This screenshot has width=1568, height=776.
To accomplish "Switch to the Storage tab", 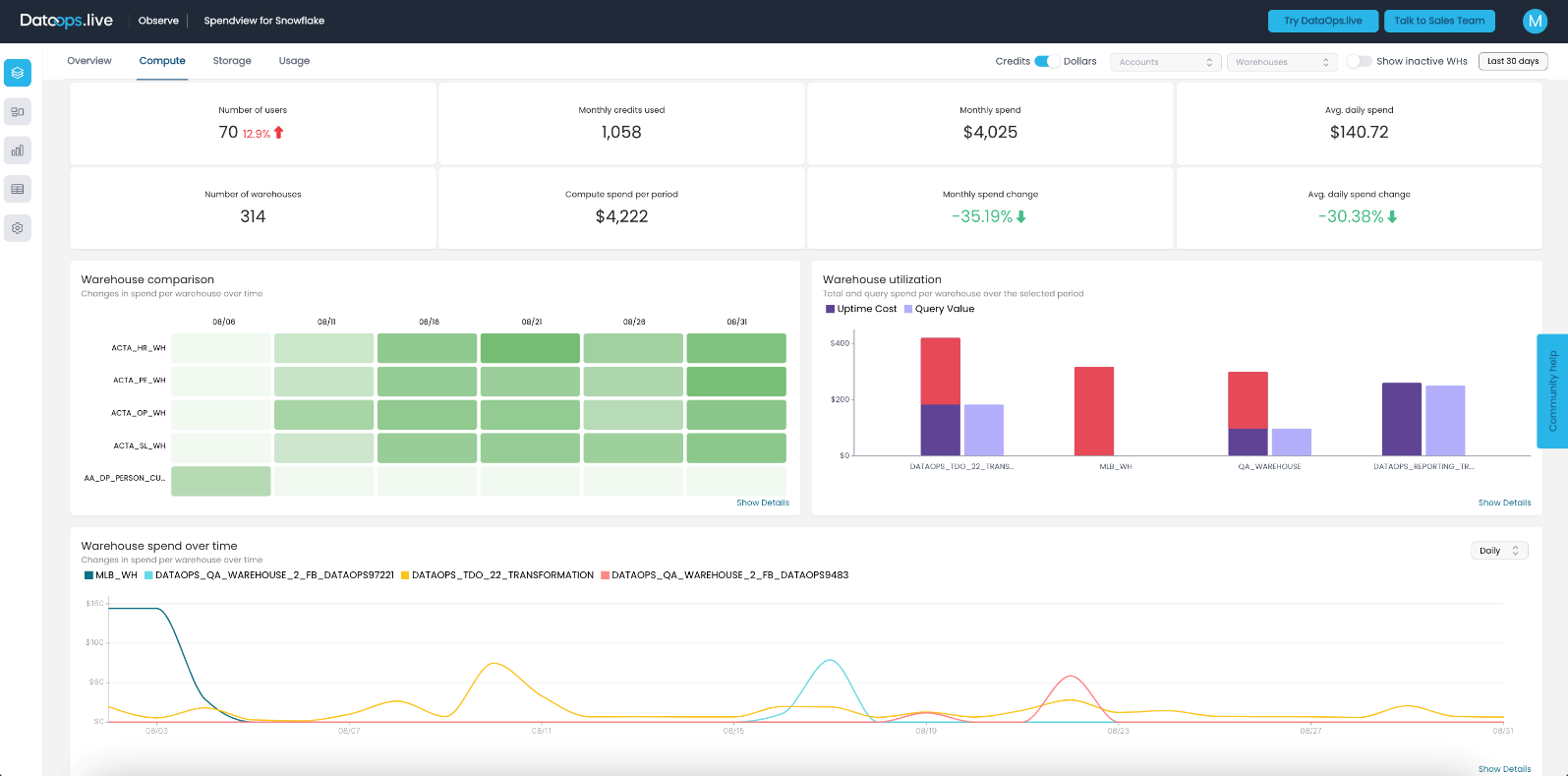I will (232, 61).
